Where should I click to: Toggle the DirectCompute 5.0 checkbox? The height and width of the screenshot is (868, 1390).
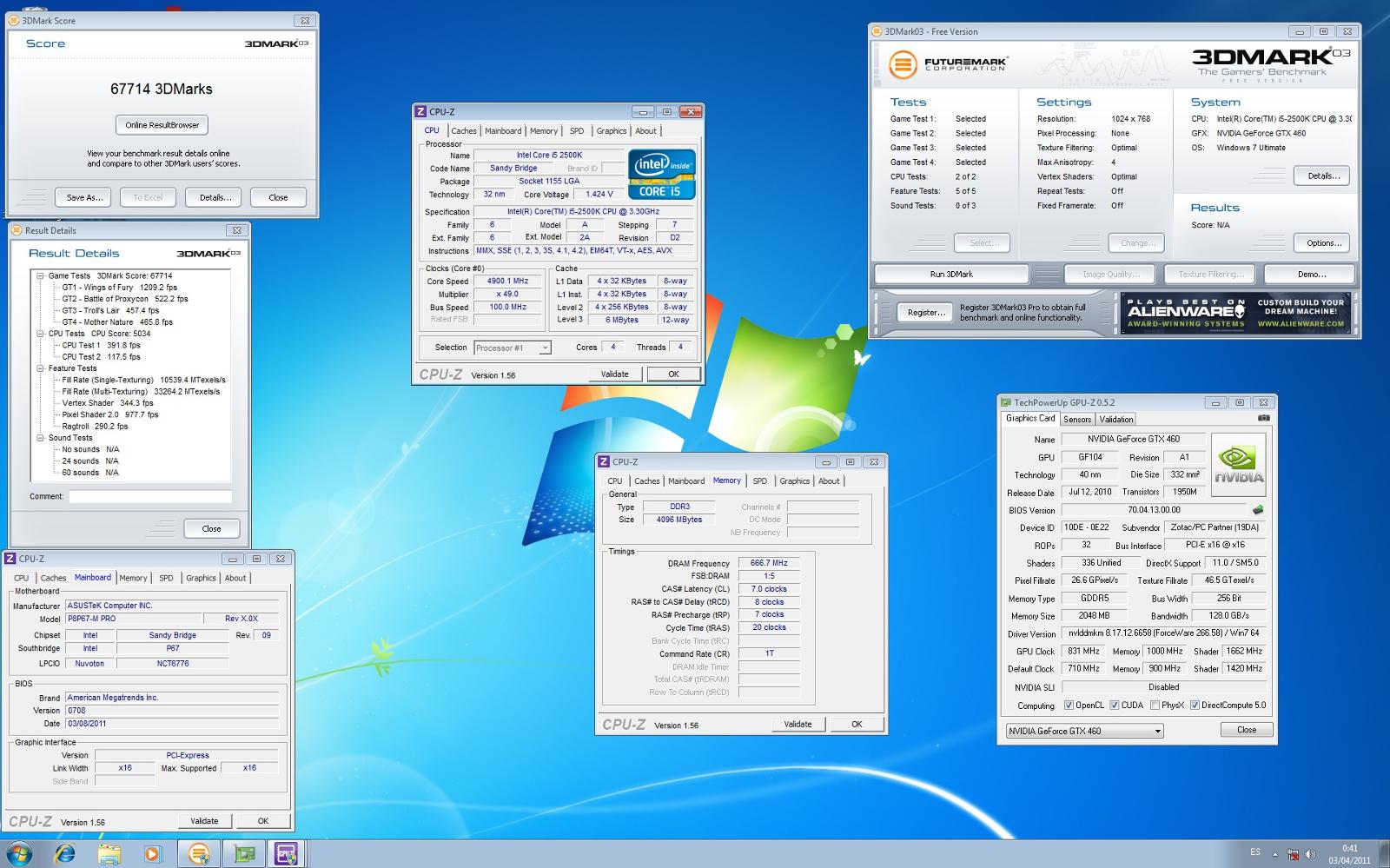click(x=1195, y=706)
